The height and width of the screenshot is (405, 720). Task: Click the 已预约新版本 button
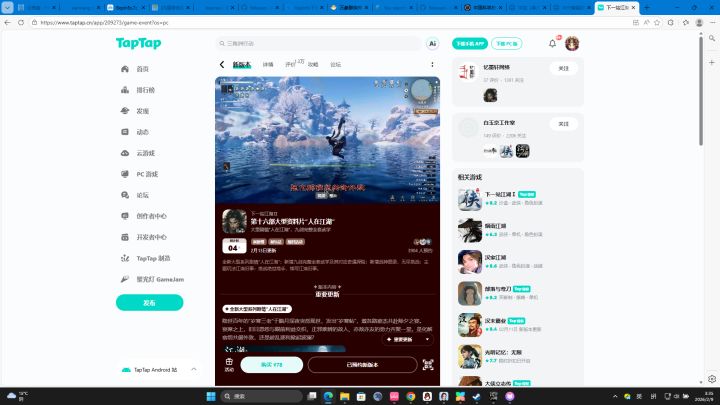coord(362,365)
